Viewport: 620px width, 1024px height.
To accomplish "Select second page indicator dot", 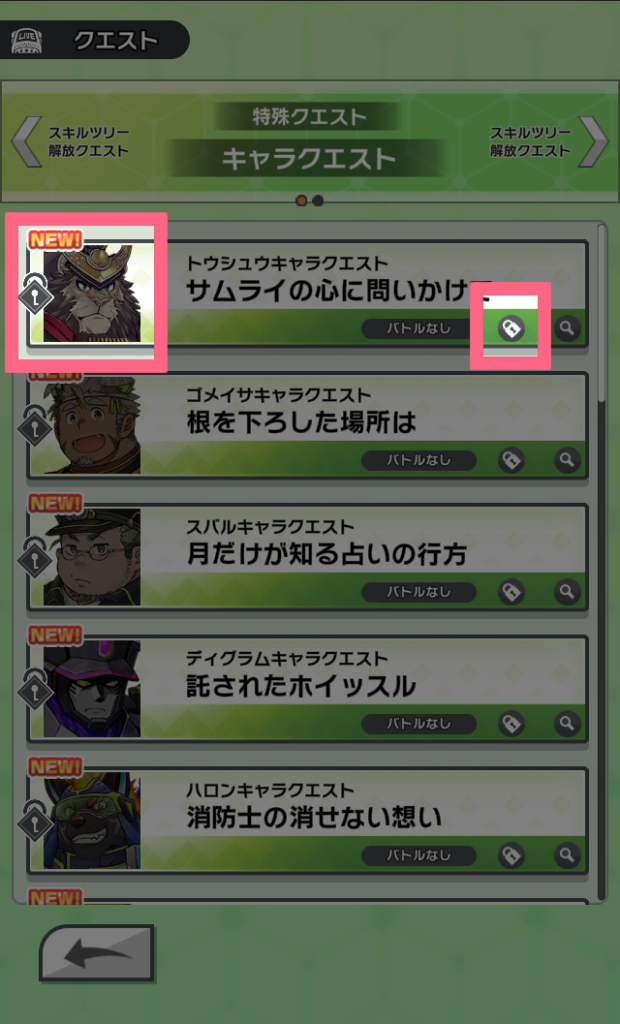I will click(x=318, y=200).
